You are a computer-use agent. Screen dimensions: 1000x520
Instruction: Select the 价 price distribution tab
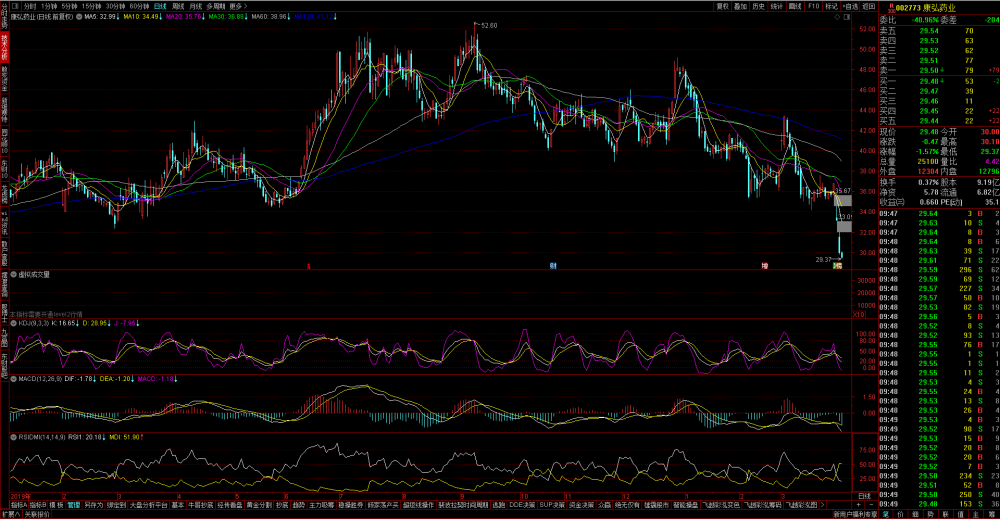(901, 514)
